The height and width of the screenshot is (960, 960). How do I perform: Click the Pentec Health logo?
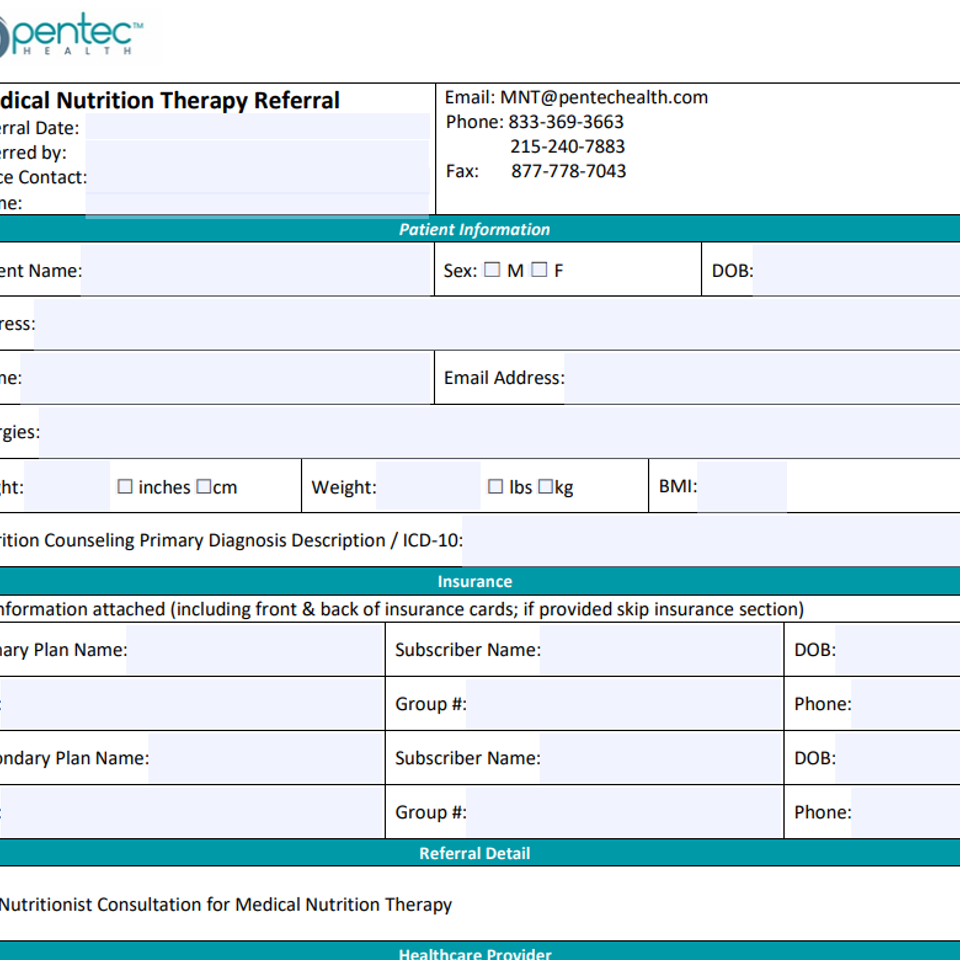coord(70,36)
